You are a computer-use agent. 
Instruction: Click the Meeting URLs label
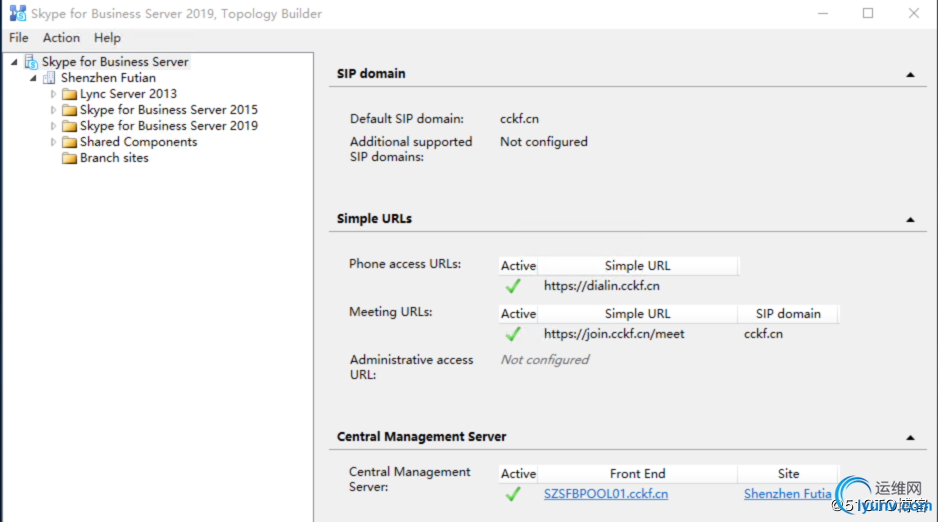pyautogui.click(x=391, y=312)
